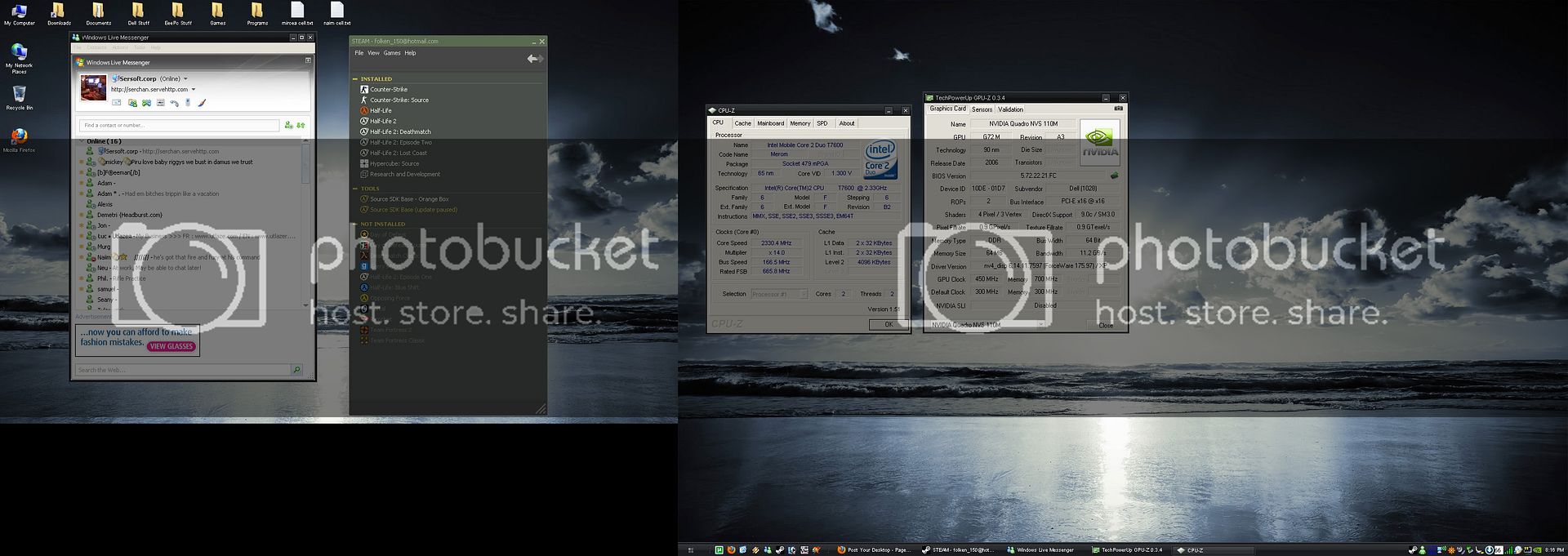The width and height of the screenshot is (1568, 556).
Task: Click the Close button in GPU-Z
Action: [x=1106, y=325]
